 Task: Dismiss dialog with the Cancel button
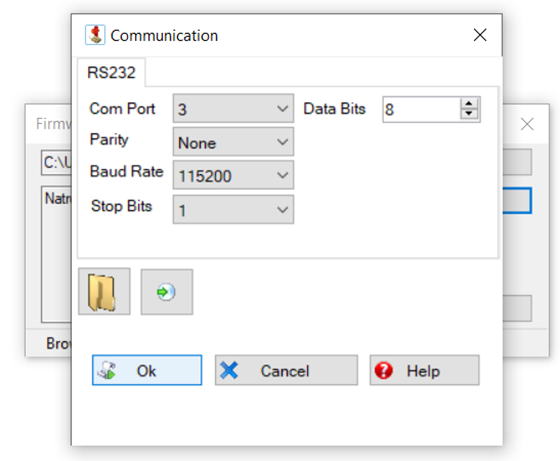(x=286, y=370)
